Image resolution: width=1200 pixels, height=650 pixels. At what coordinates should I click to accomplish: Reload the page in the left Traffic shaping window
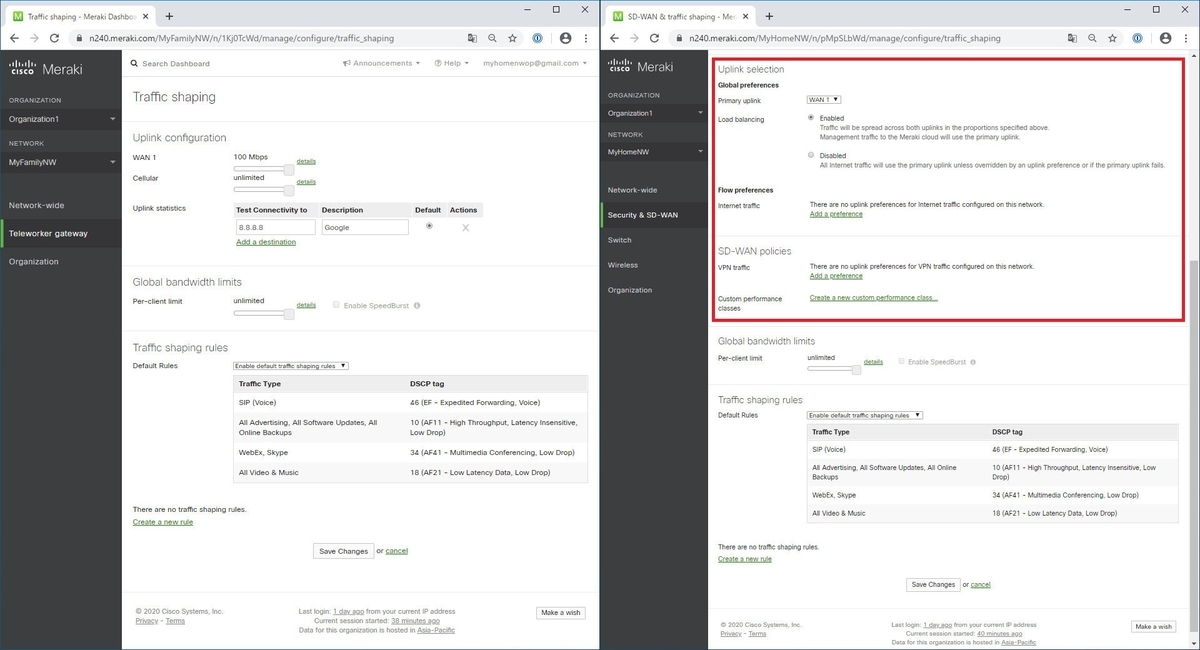tap(55, 38)
